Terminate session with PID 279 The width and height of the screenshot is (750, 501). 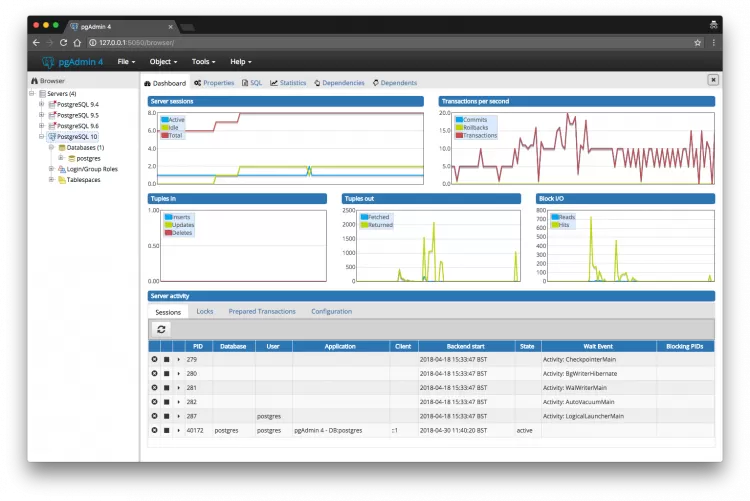(x=154, y=359)
